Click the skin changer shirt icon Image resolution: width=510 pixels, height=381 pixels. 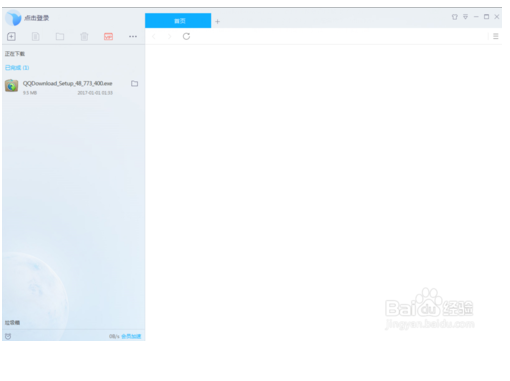pos(455,17)
